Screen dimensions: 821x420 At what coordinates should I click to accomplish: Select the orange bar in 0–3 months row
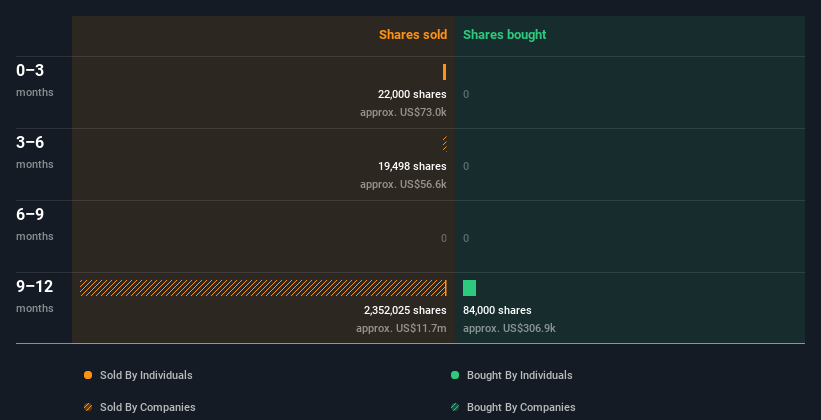[x=445, y=72]
